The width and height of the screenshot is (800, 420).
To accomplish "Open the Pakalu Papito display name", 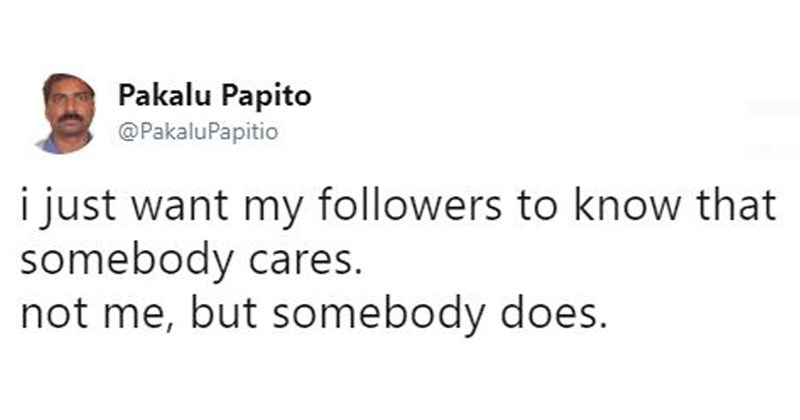I will coord(214,96).
